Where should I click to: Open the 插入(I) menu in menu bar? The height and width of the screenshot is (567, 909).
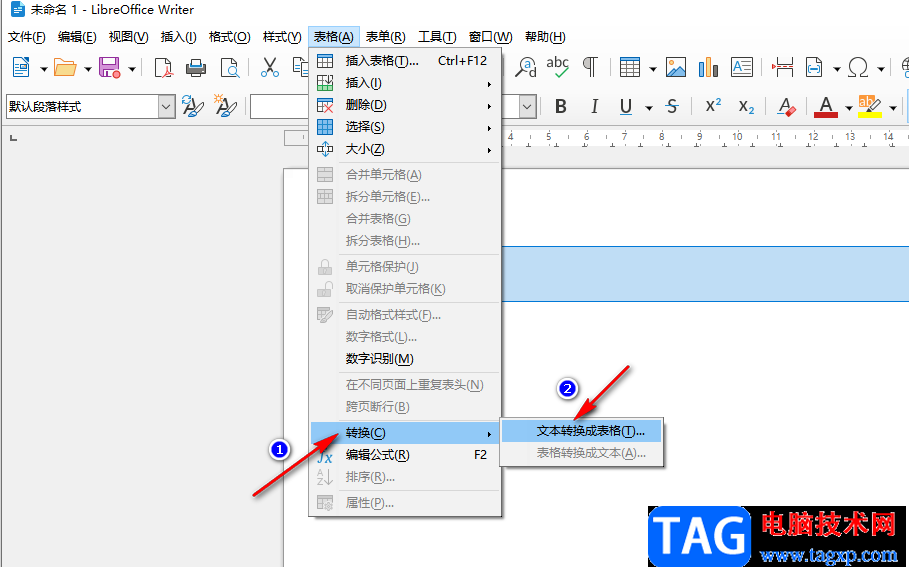click(179, 37)
